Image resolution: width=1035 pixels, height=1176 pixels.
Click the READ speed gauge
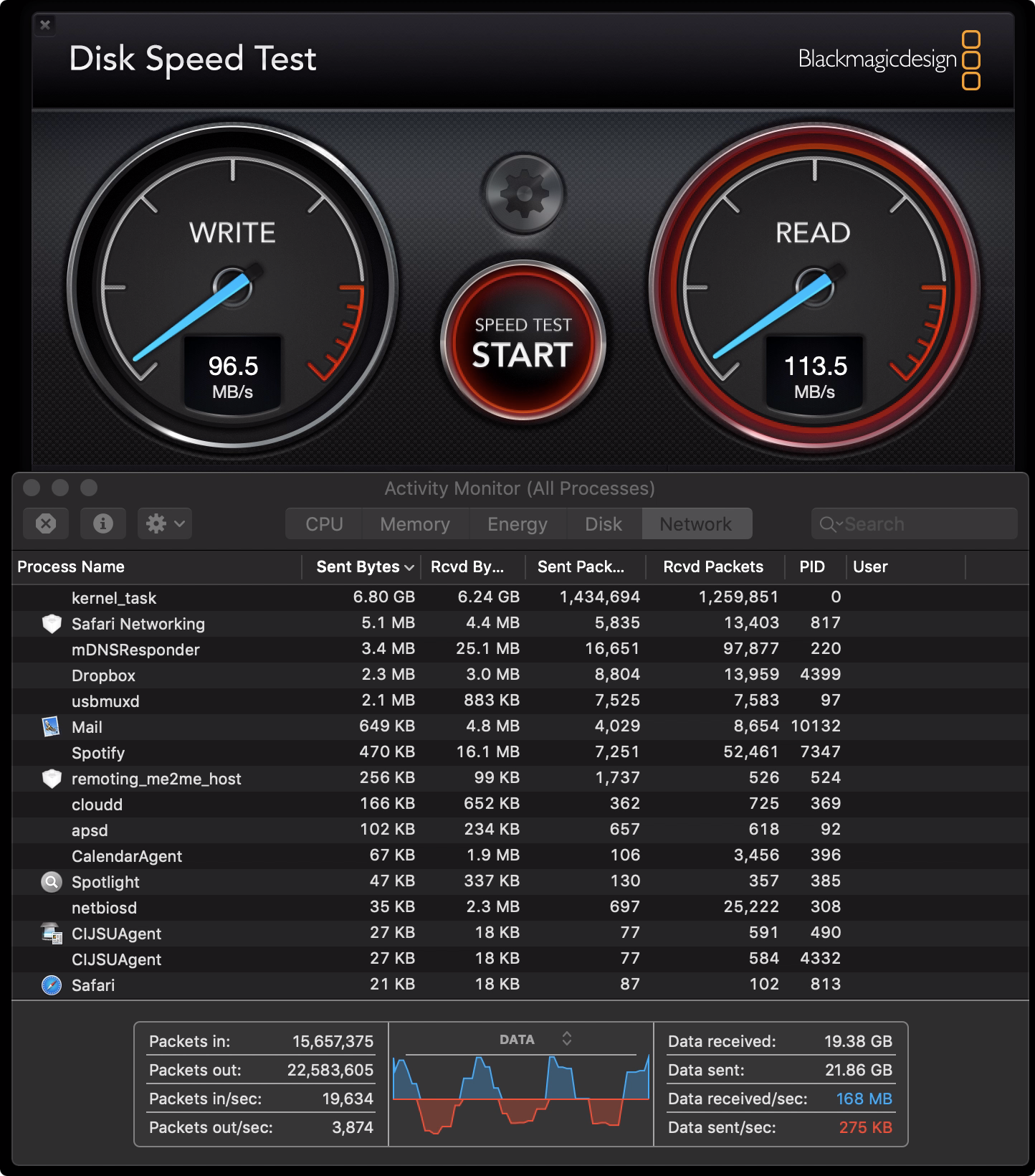tap(814, 286)
